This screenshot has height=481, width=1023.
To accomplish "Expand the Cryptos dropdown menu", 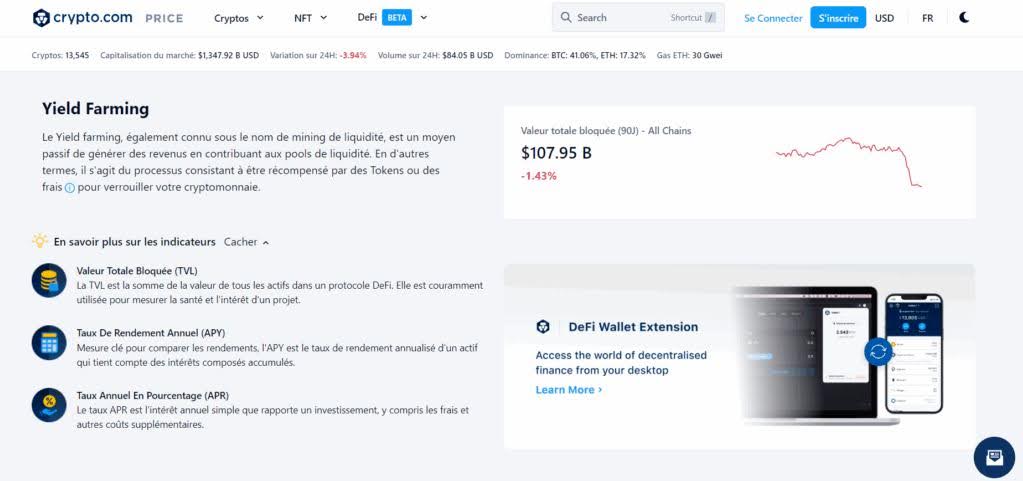I will tap(239, 18).
